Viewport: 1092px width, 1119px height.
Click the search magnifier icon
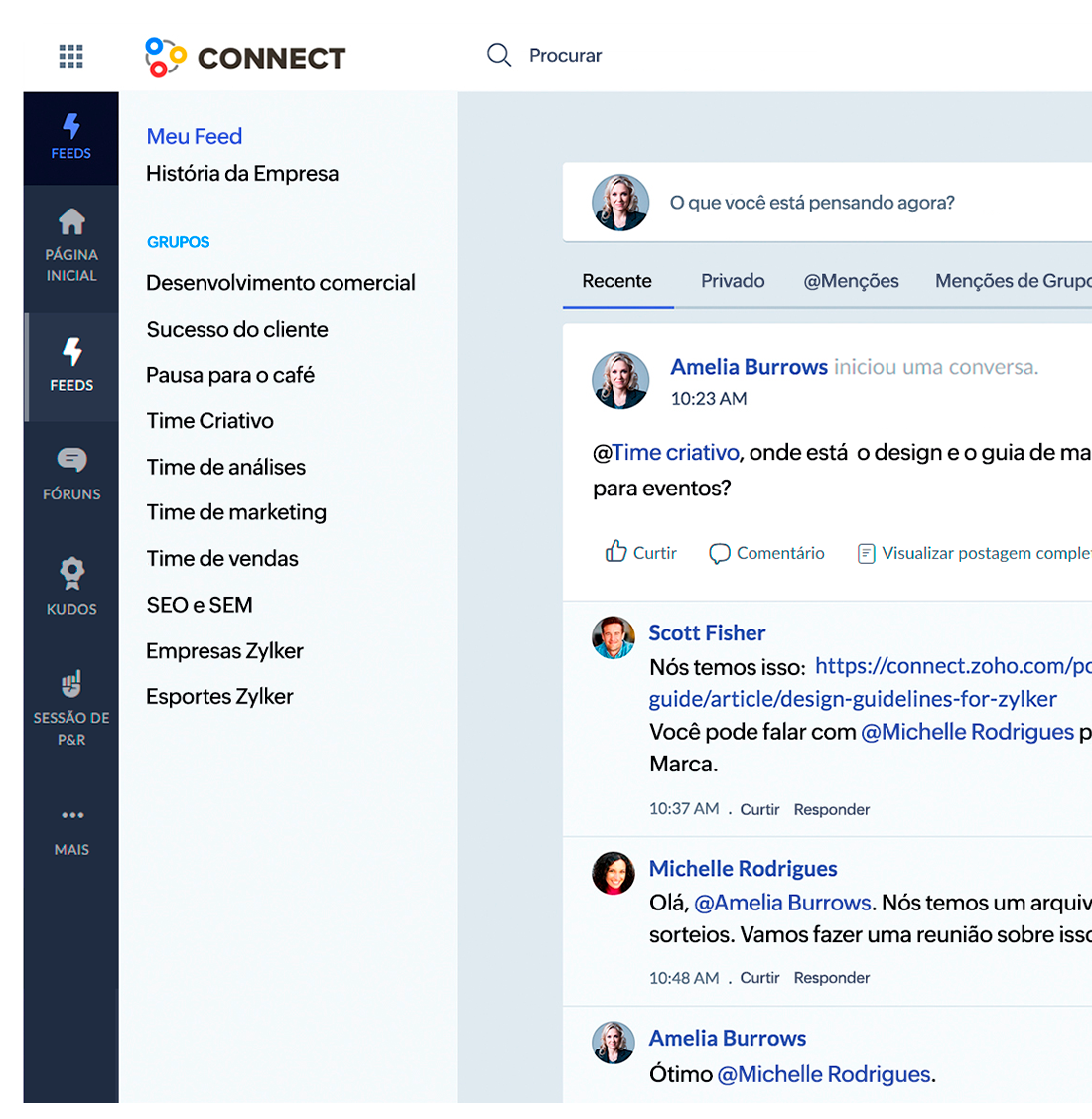pos(499,55)
